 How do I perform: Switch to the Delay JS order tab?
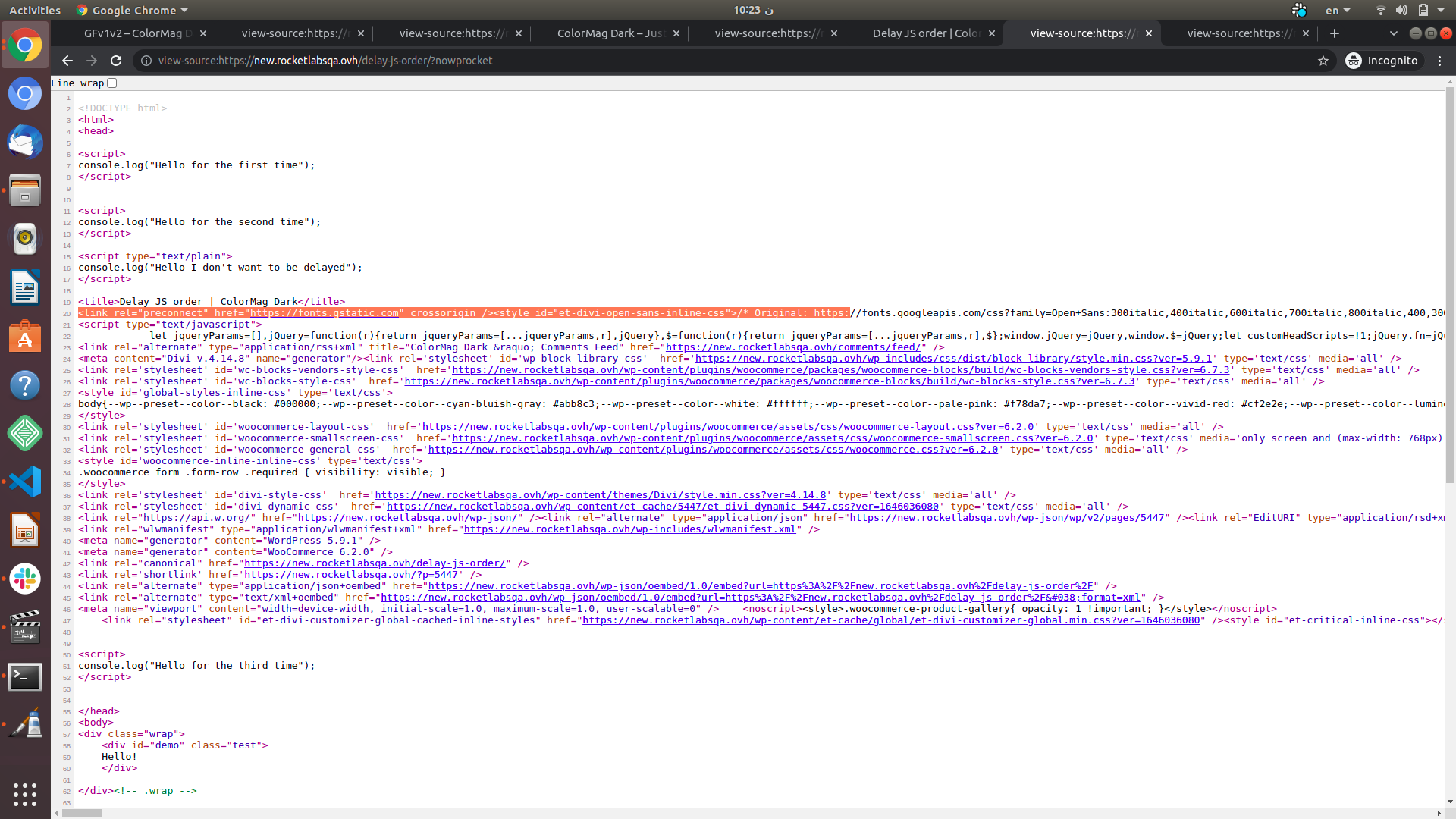926,33
